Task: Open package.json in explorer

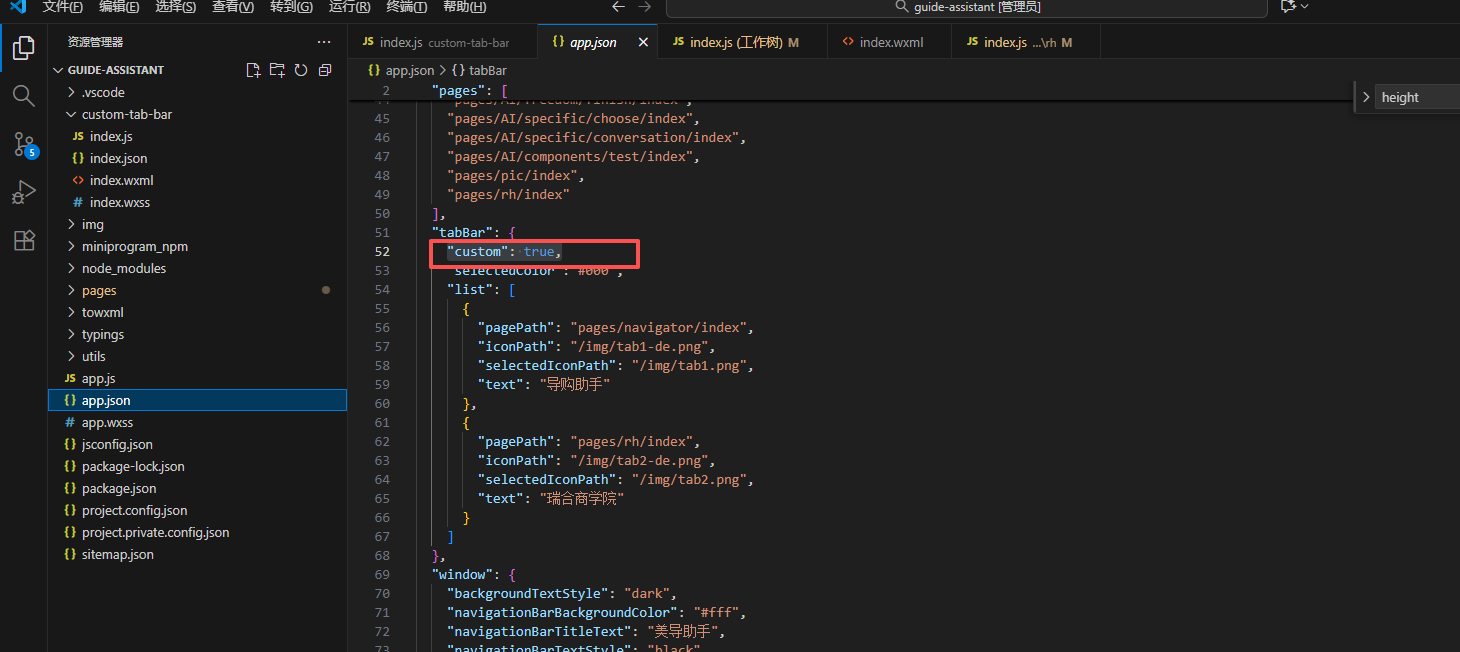Action: pyautogui.click(x=119, y=488)
